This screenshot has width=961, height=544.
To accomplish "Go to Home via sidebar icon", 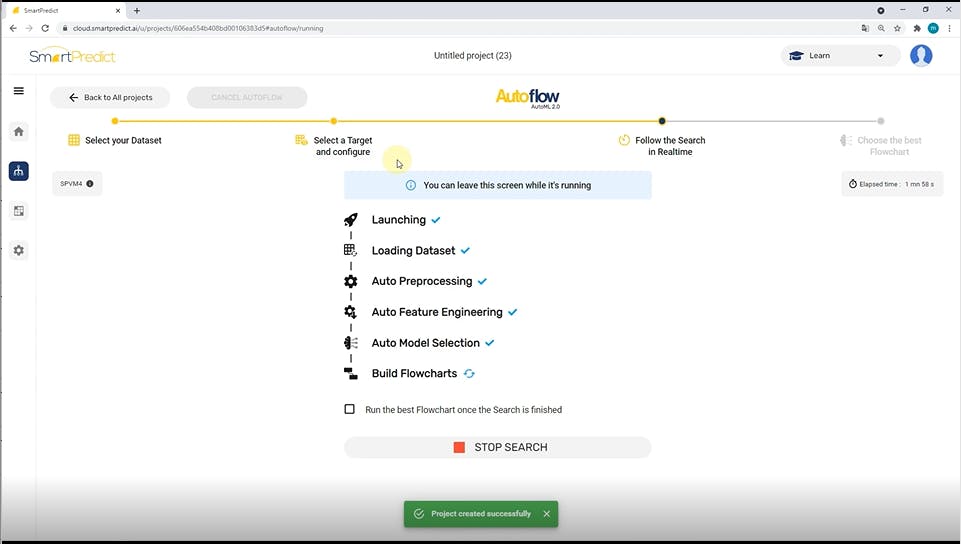I will (19, 131).
